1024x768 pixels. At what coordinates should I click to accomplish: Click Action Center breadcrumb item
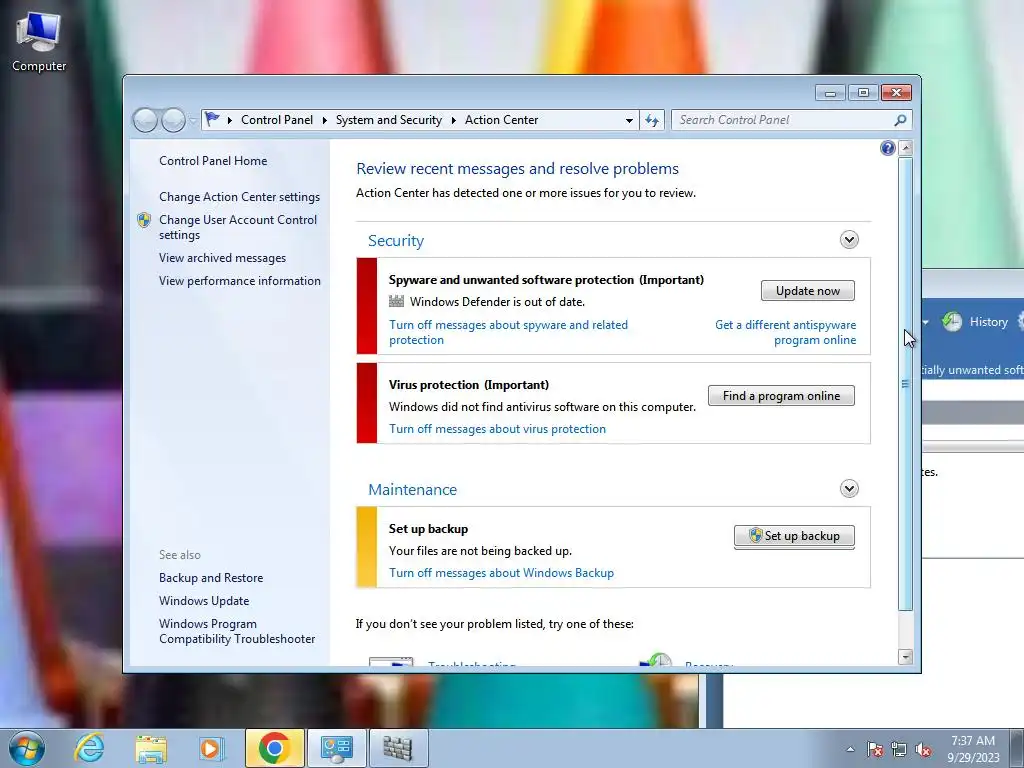coord(502,120)
